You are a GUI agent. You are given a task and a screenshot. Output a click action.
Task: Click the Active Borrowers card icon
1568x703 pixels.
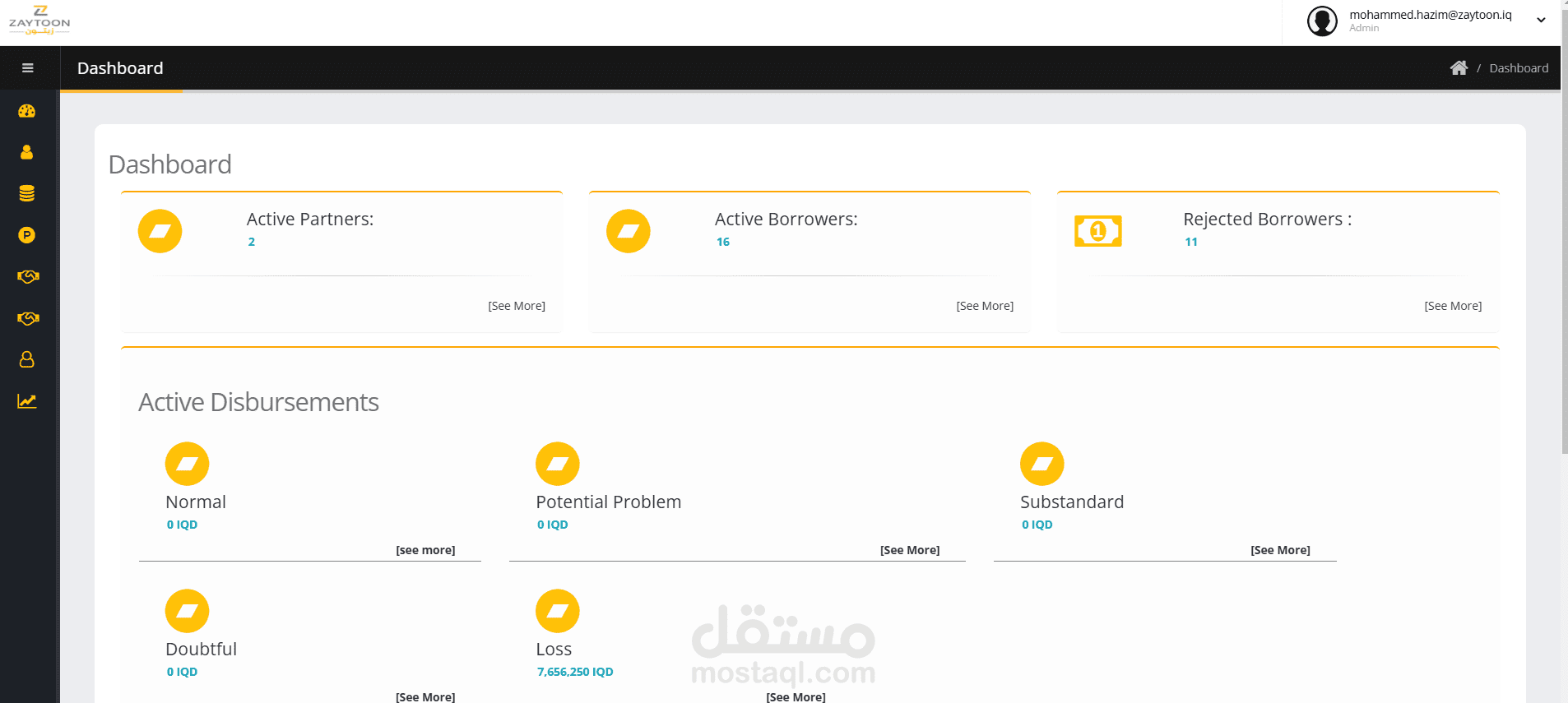[x=629, y=231]
